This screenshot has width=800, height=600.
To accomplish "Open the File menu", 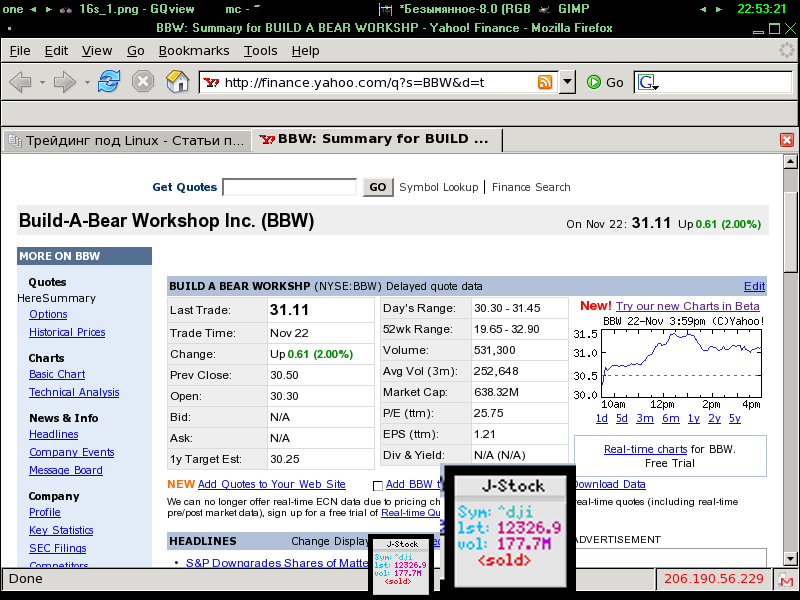I will click(20, 51).
